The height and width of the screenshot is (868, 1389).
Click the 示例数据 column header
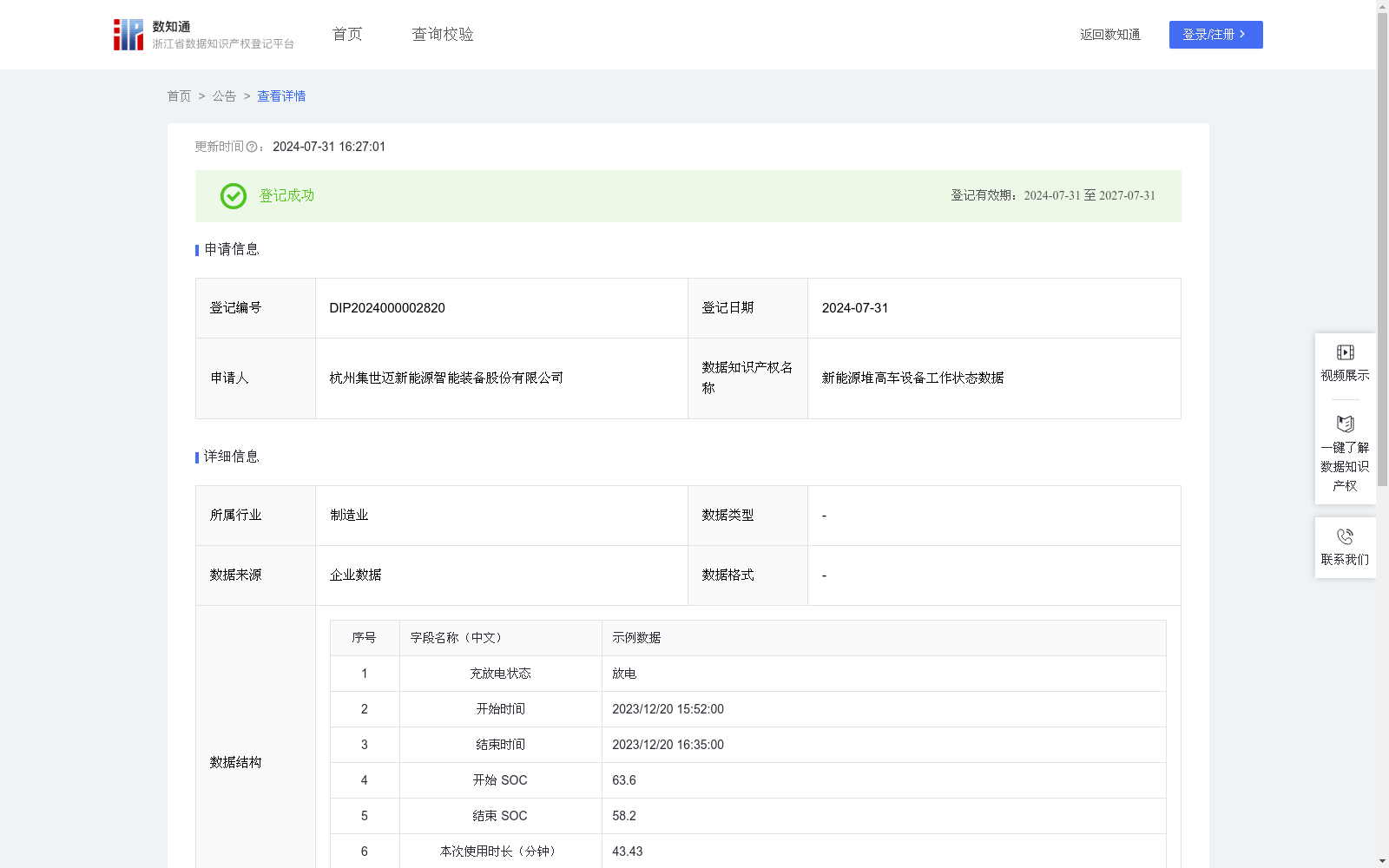pyautogui.click(x=636, y=638)
